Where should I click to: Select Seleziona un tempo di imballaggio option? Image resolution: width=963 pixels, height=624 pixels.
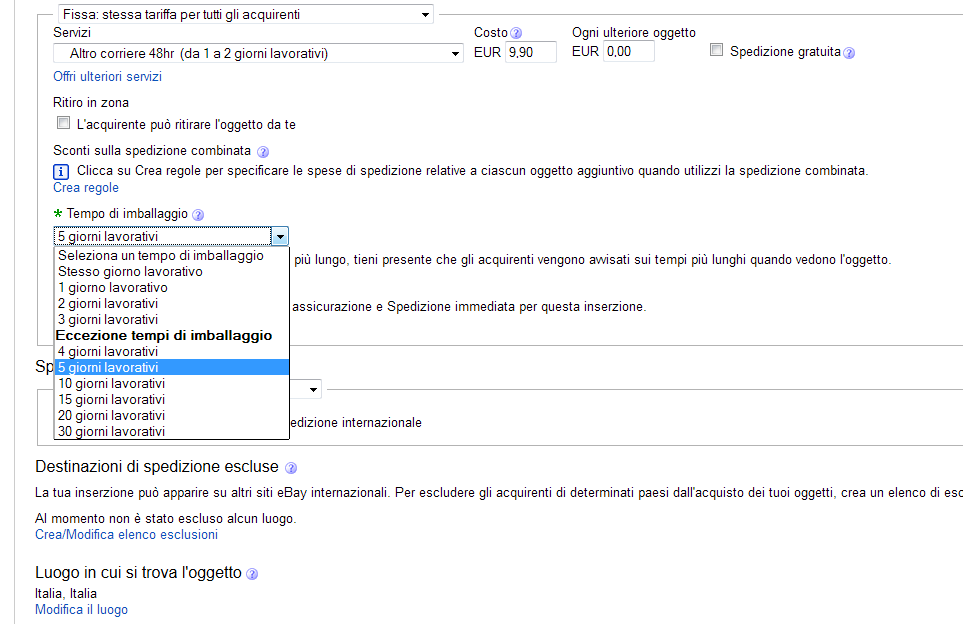[171, 255]
